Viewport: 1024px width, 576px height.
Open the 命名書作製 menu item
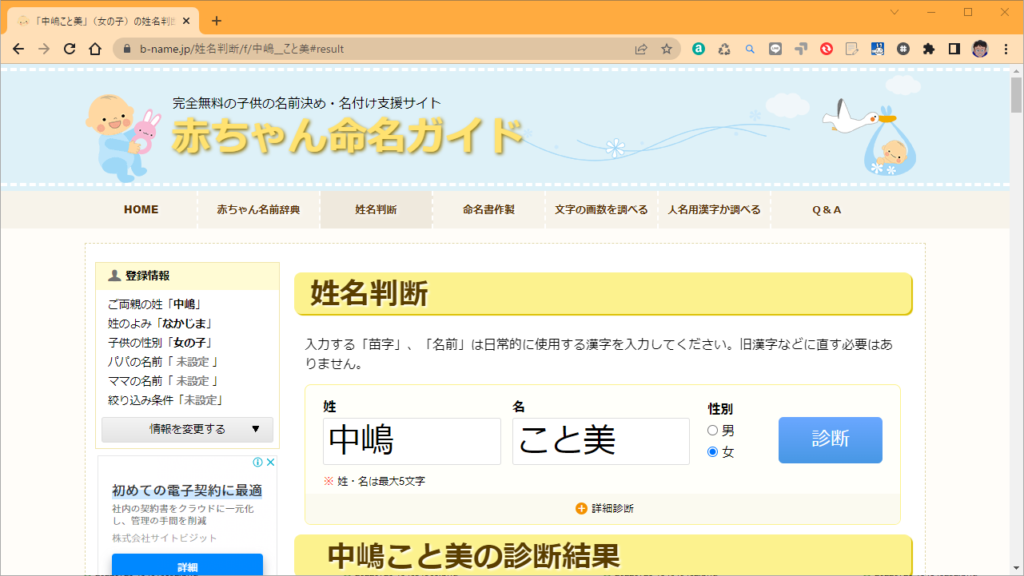click(487, 209)
